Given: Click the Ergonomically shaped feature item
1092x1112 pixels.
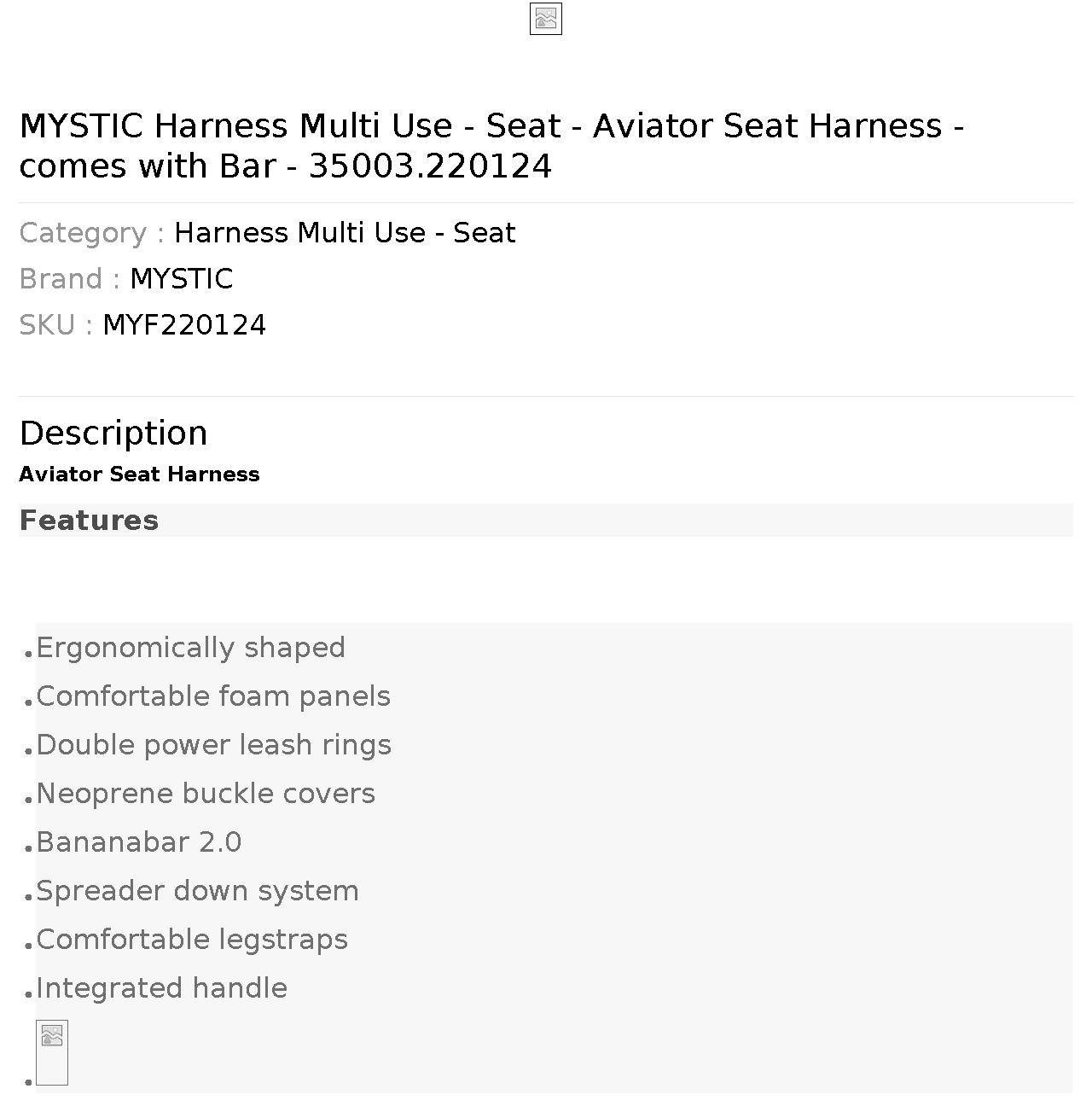Looking at the screenshot, I should 190,648.
